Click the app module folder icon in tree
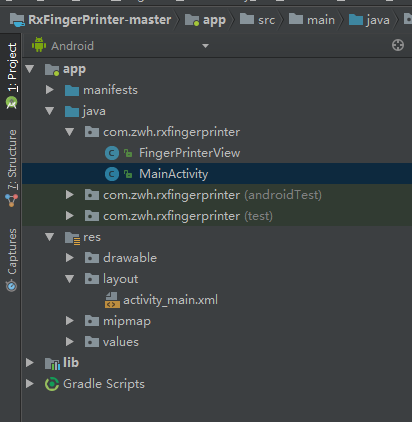The height and width of the screenshot is (422, 412). tap(52, 69)
